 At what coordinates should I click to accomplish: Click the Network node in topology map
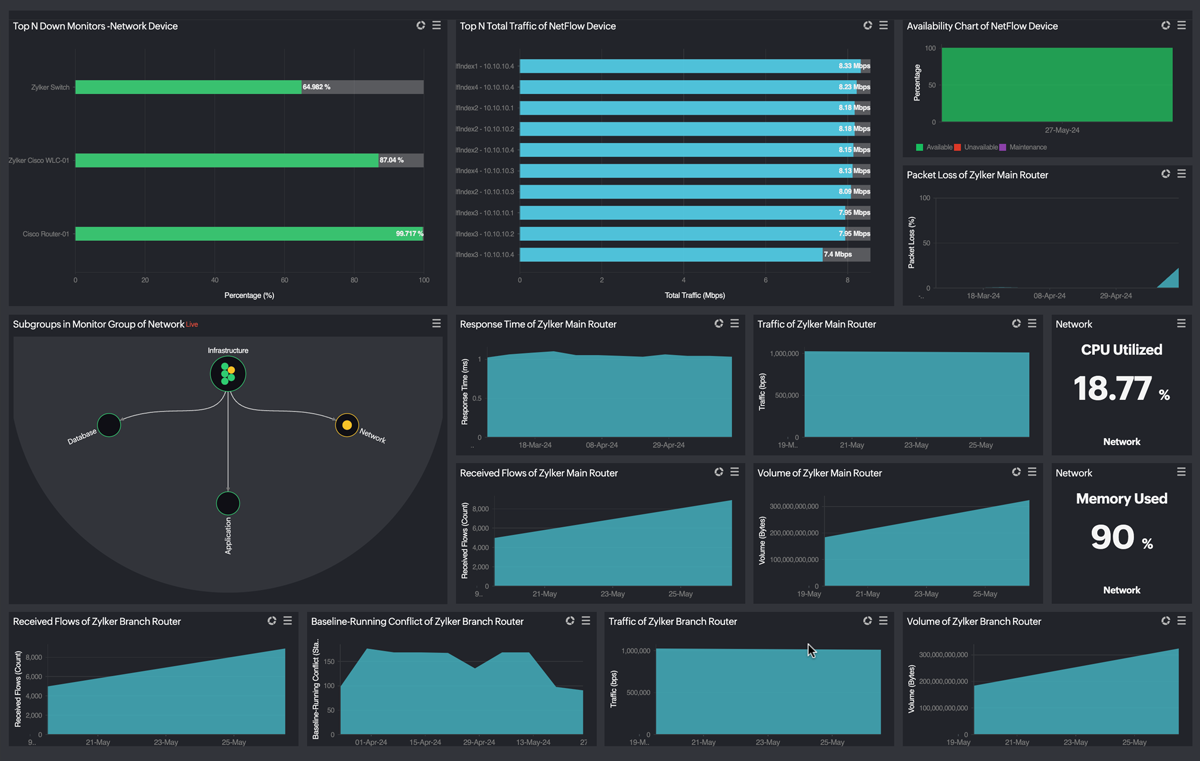(347, 425)
